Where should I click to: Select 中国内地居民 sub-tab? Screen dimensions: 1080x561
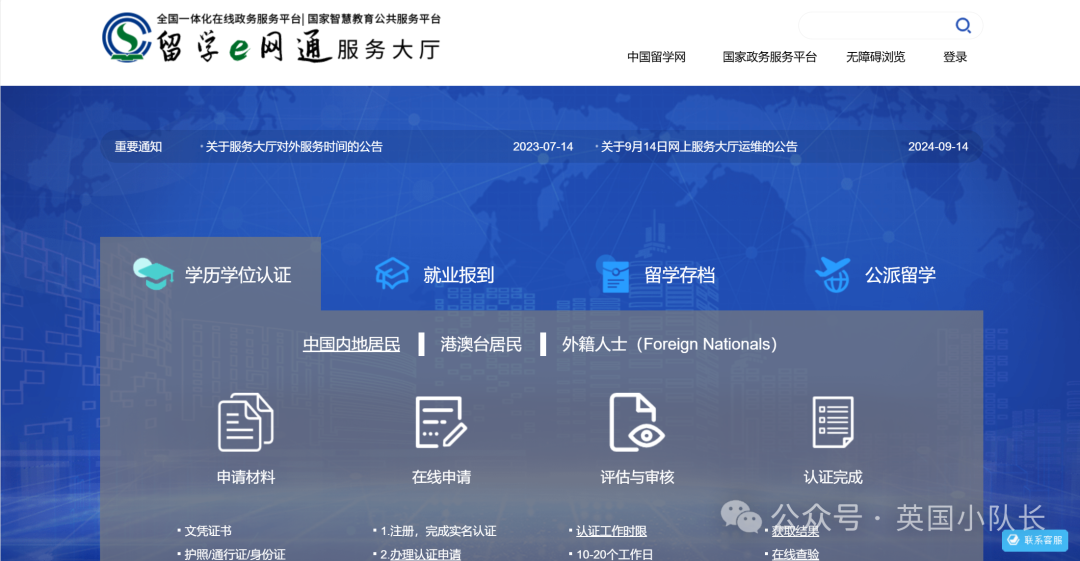tap(351, 344)
